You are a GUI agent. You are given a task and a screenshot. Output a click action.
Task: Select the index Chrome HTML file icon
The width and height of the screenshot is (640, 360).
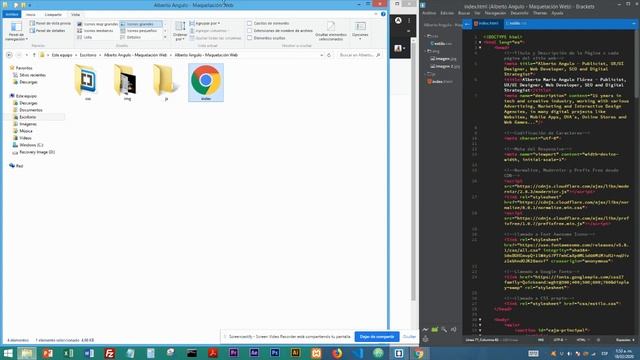tap(206, 82)
